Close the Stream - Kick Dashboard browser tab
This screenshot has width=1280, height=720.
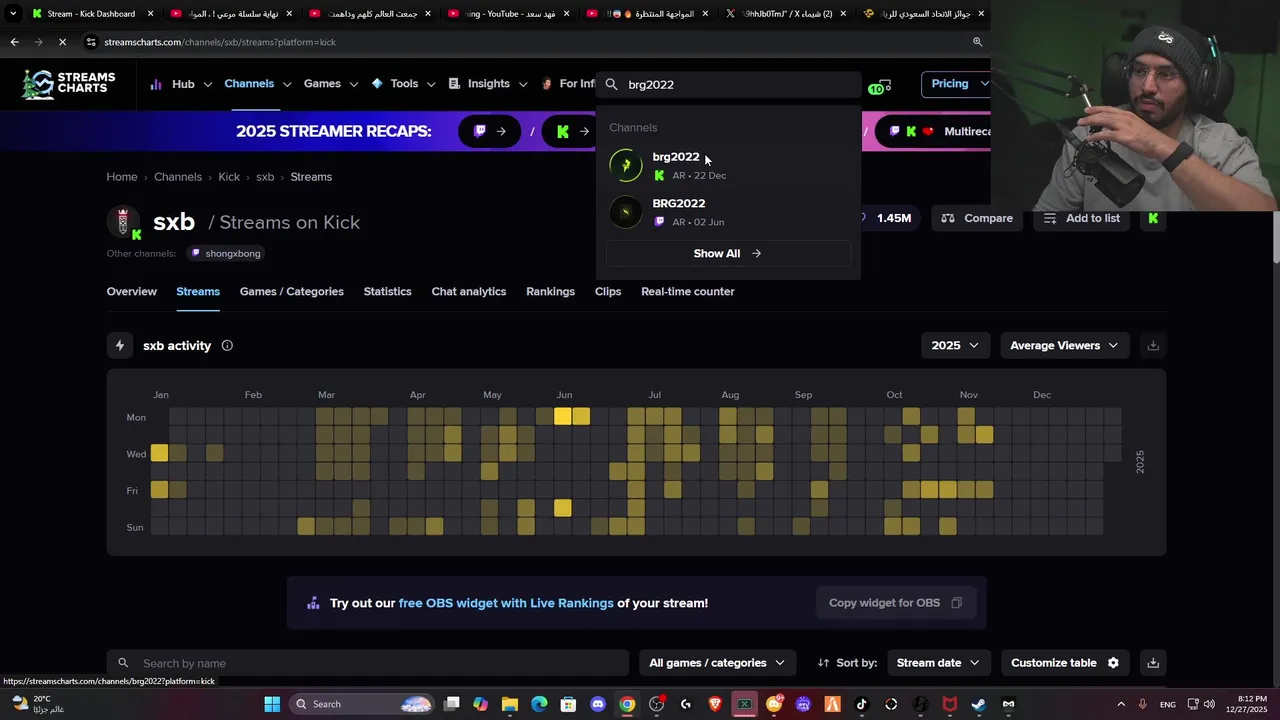[x=151, y=14]
